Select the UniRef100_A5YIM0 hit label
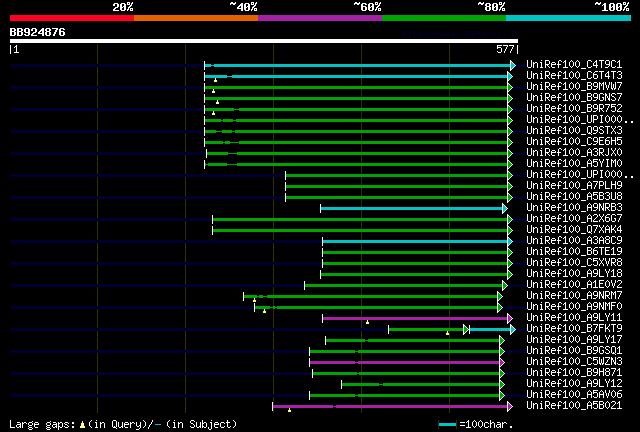This screenshot has height=432, width=640. click(x=574, y=164)
